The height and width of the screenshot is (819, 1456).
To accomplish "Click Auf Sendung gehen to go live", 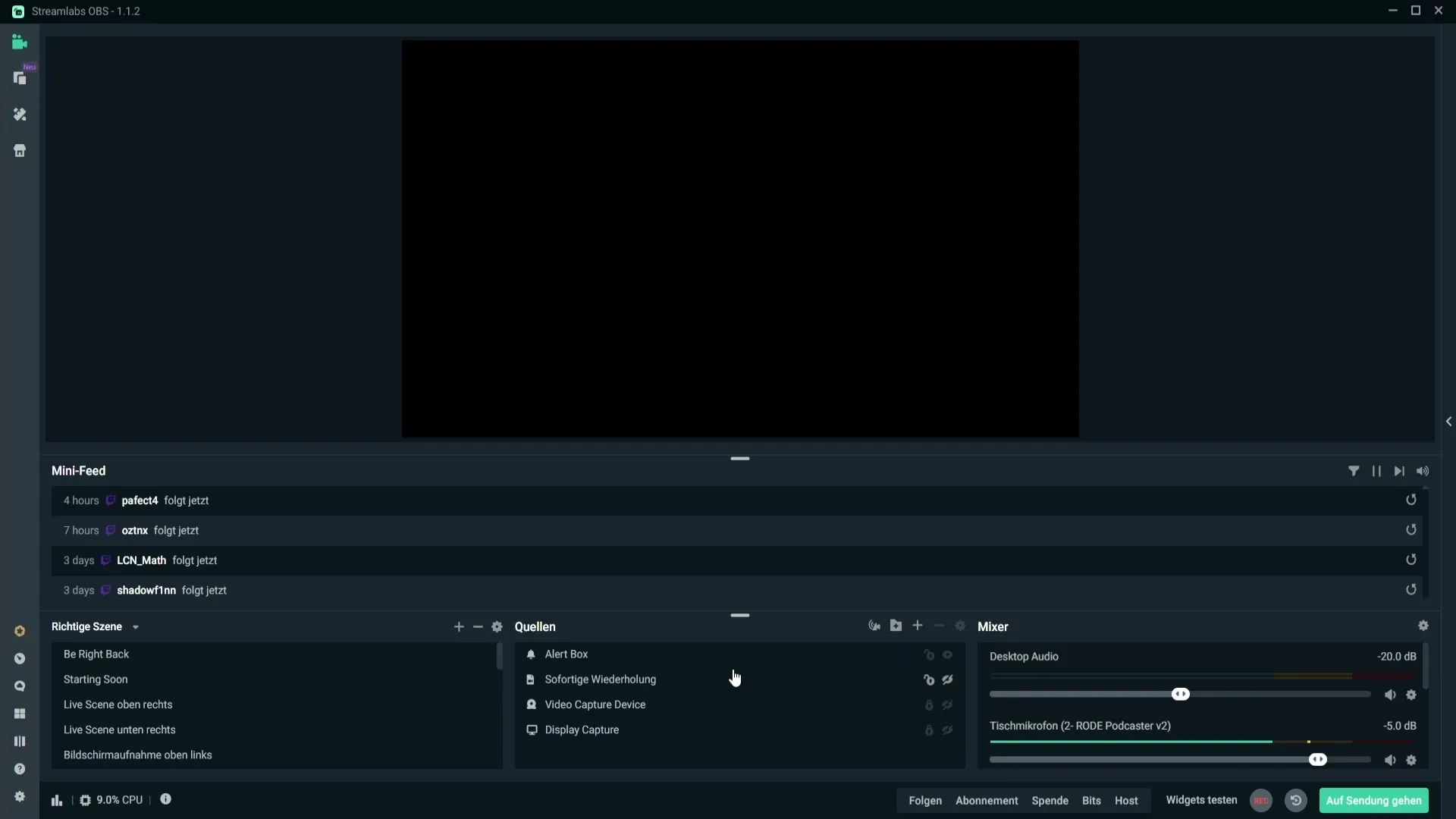I will coord(1374,801).
